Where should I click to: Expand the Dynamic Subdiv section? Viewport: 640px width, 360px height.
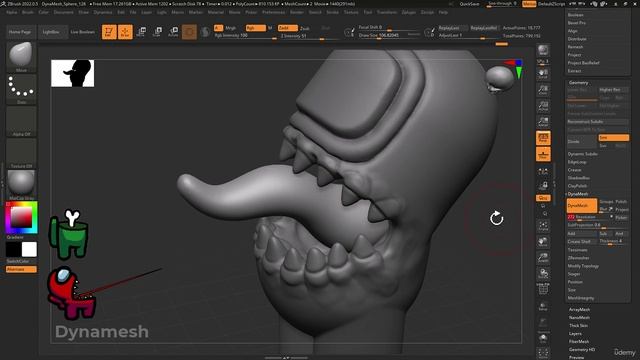[x=582, y=154]
